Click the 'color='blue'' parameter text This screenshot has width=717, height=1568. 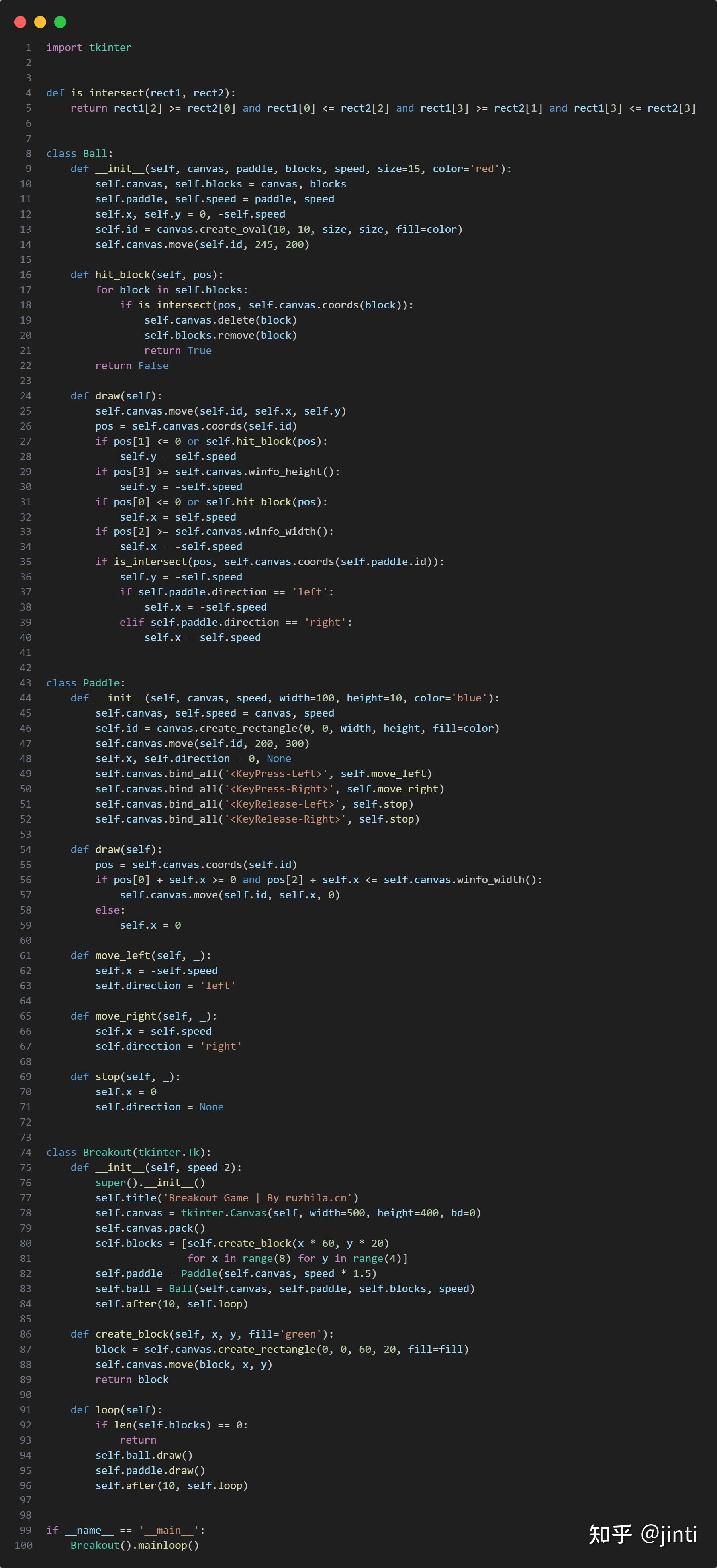tap(454, 698)
